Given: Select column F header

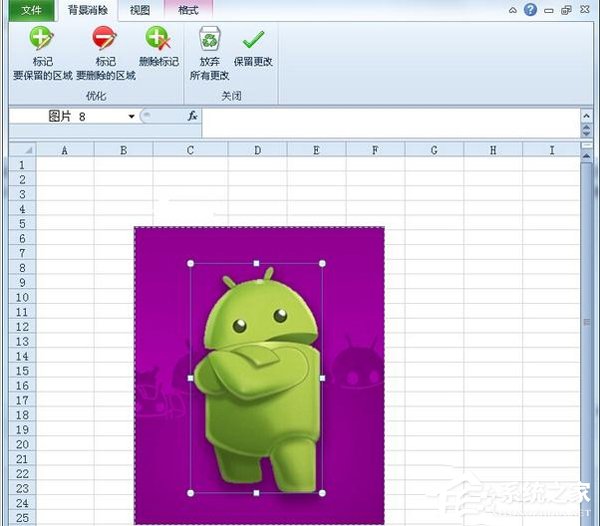Looking at the screenshot, I should pyautogui.click(x=375, y=150).
